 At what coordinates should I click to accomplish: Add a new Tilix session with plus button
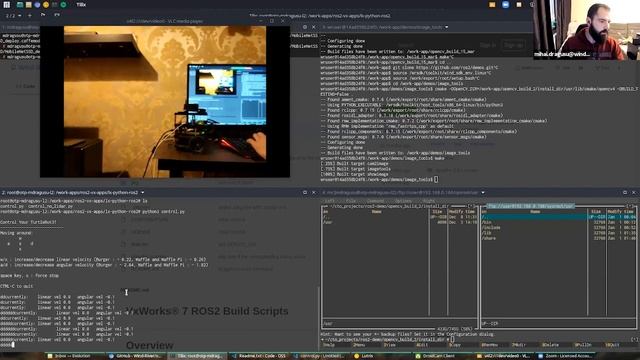pos(29,16)
